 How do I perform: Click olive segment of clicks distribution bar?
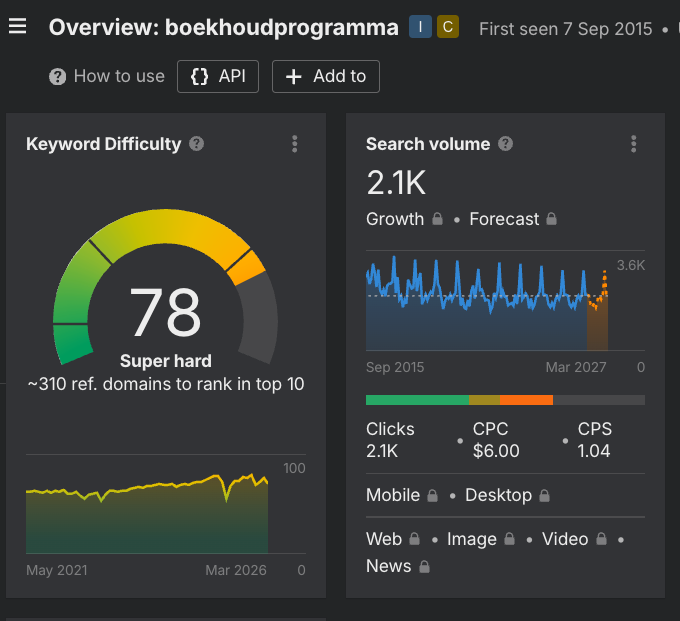484,400
